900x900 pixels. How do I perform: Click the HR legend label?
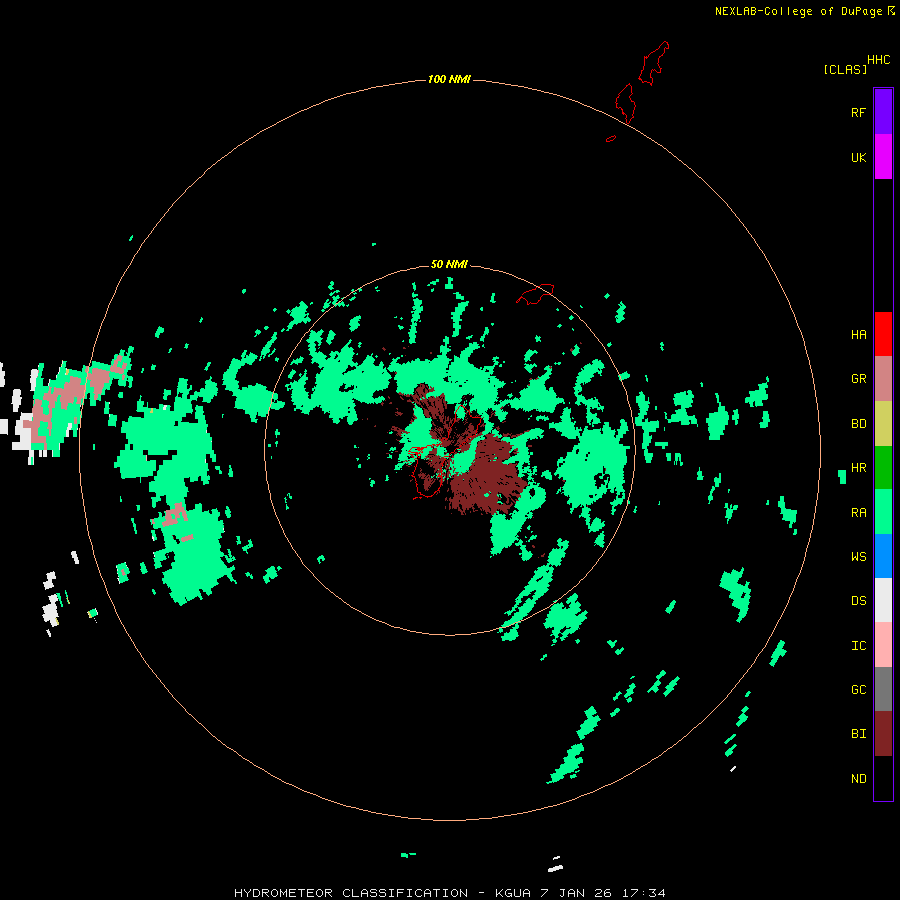(858, 468)
